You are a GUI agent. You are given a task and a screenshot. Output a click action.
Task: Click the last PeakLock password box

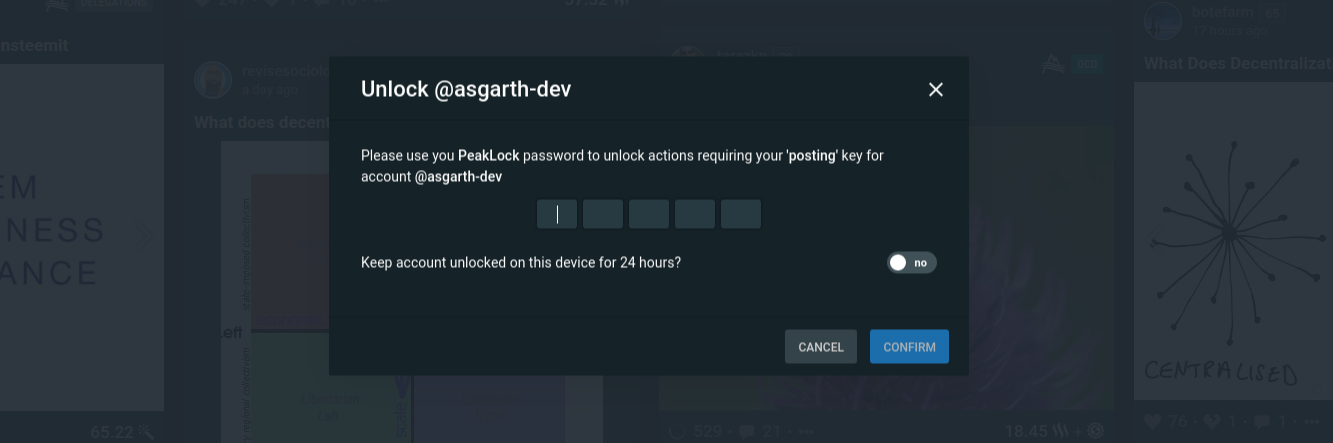point(741,214)
